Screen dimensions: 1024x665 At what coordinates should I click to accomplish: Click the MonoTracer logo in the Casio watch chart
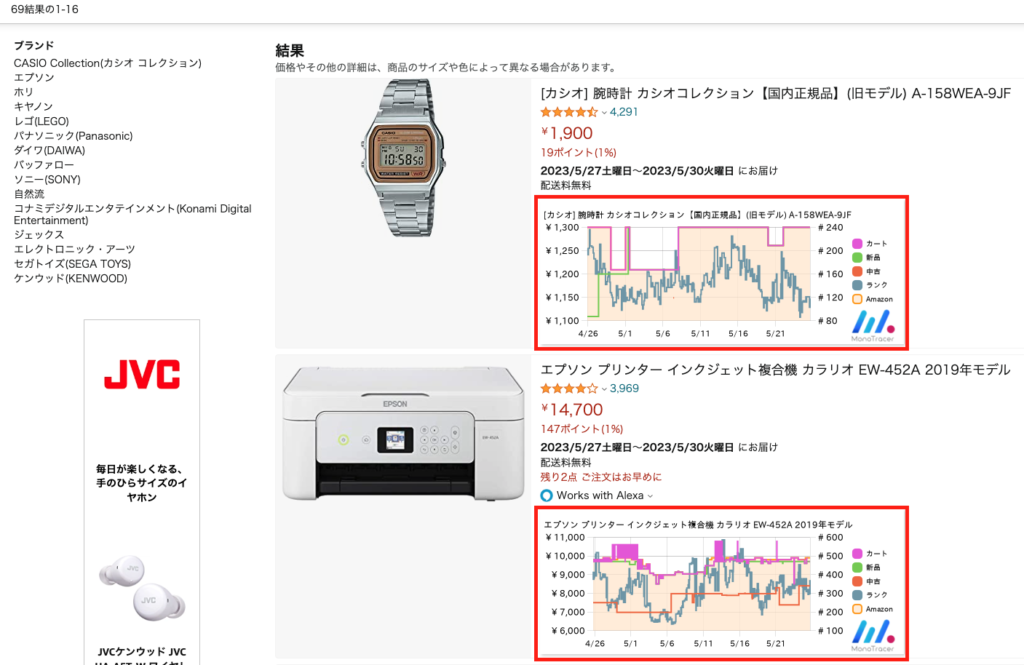pos(872,325)
